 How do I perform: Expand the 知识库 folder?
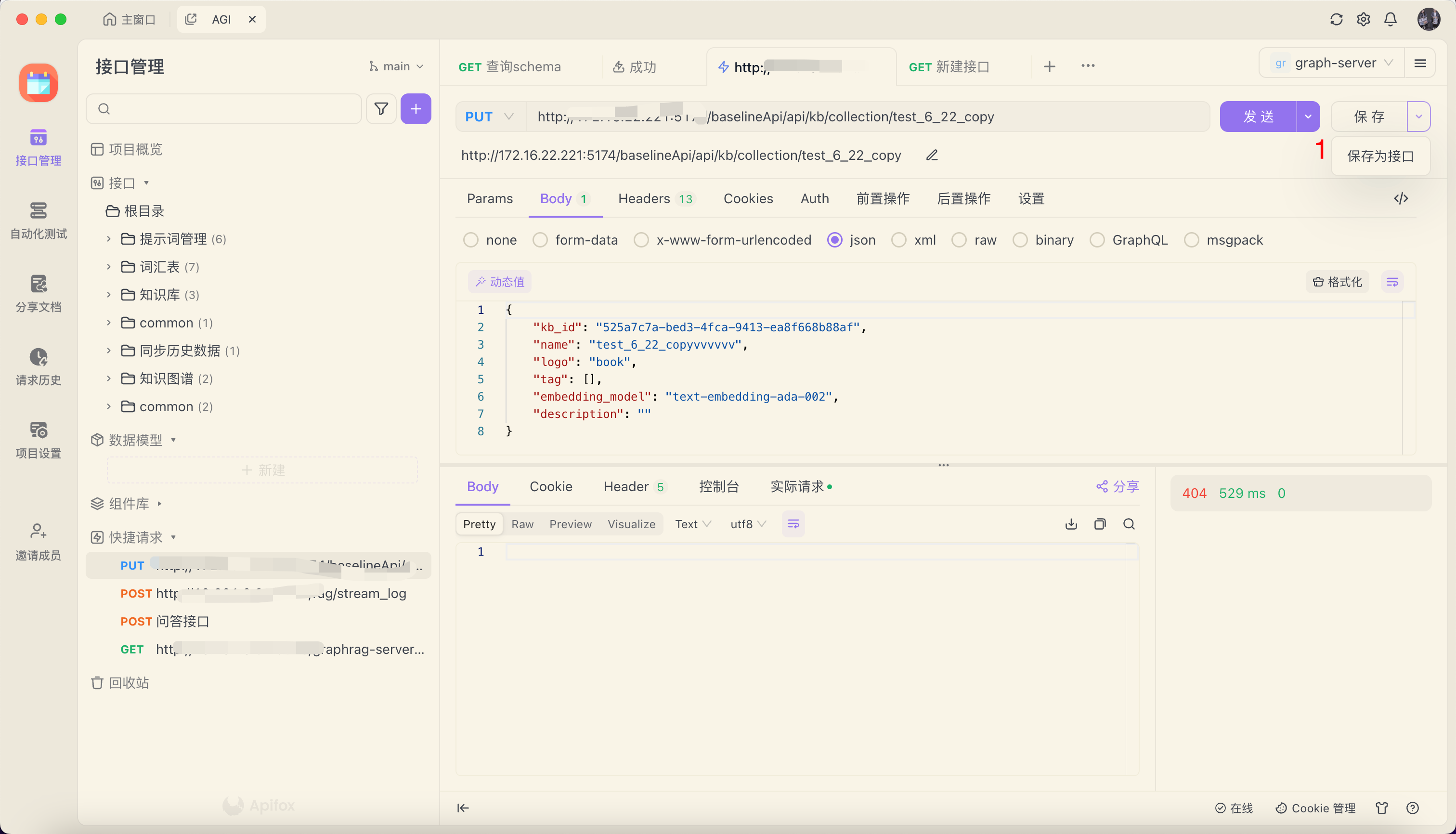tap(109, 295)
